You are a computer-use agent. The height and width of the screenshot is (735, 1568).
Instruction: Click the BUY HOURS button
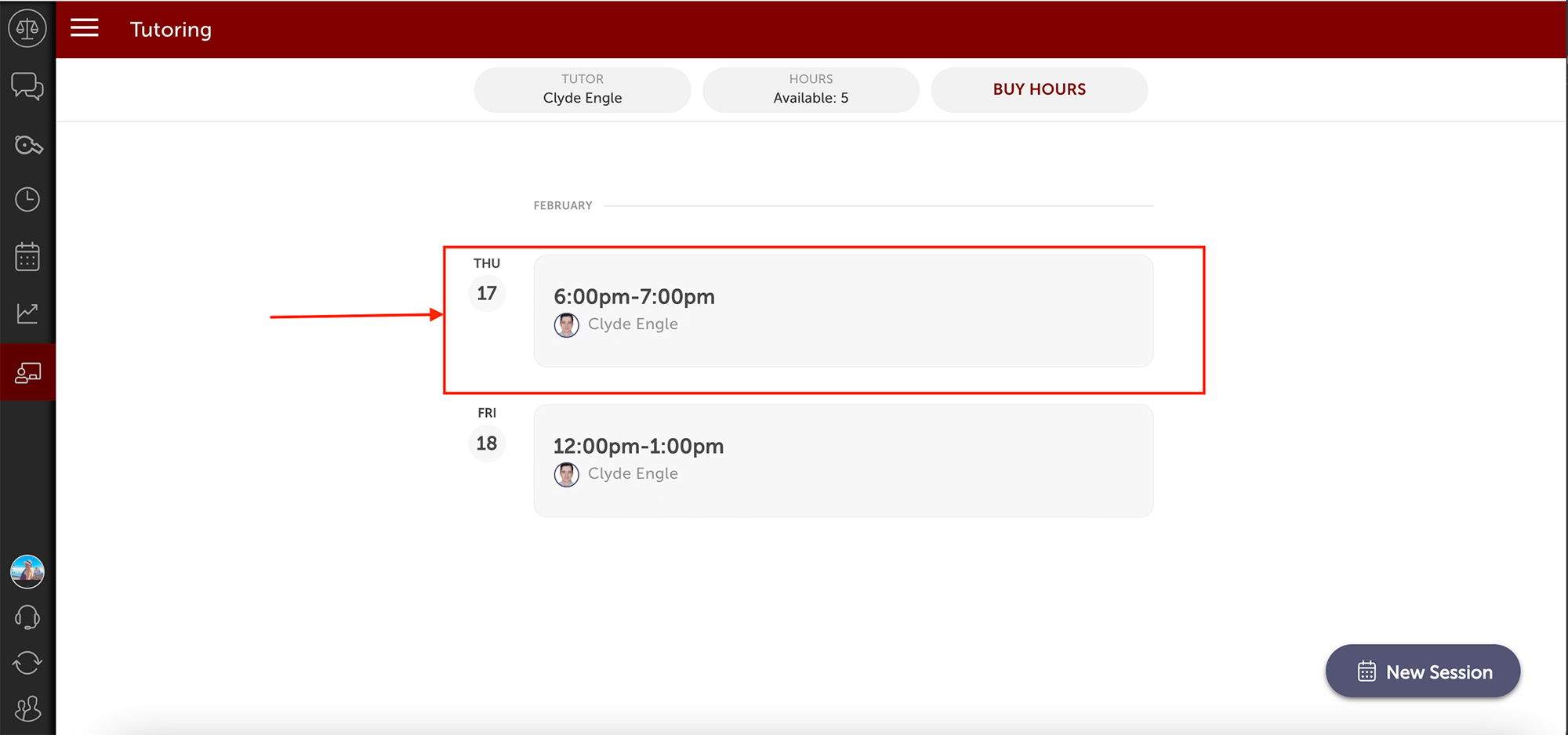click(x=1040, y=89)
